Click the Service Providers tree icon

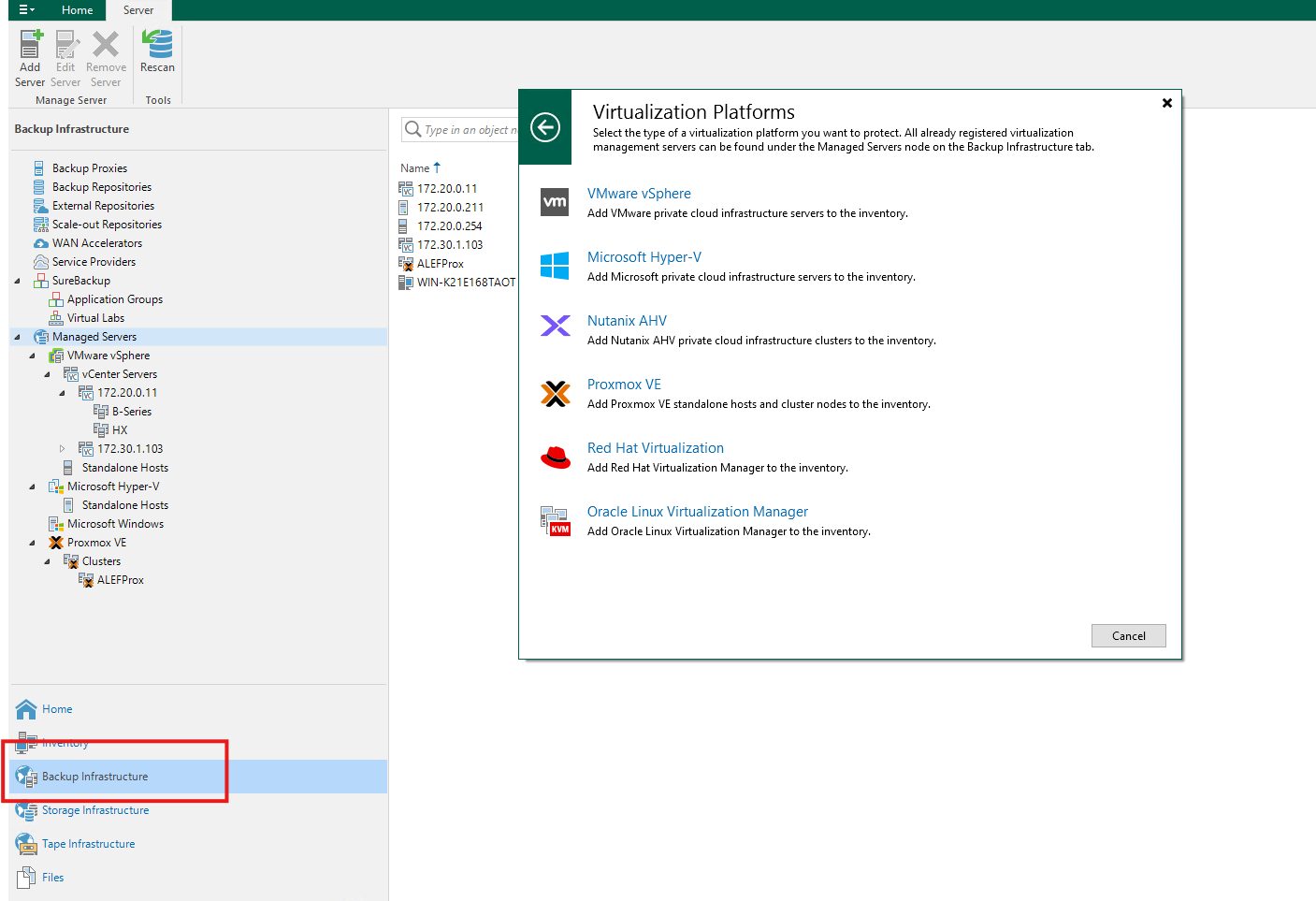(x=40, y=262)
